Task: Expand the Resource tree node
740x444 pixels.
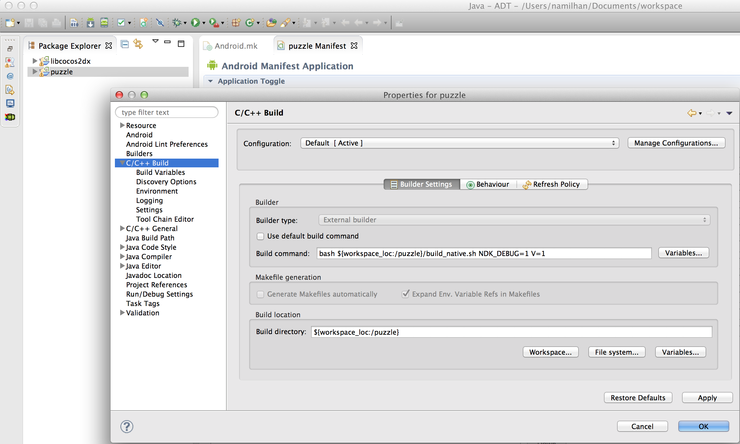Action: (x=122, y=126)
